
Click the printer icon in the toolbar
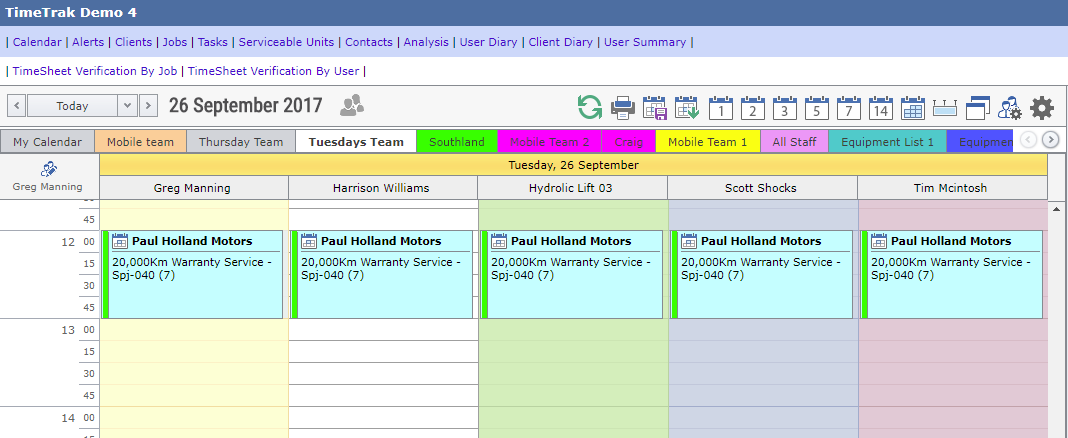tap(623, 107)
